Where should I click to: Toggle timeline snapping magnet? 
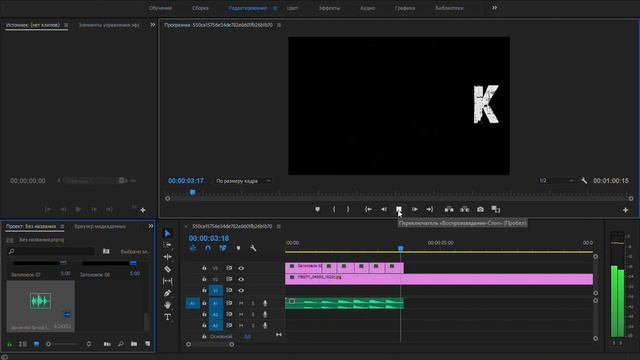208,248
